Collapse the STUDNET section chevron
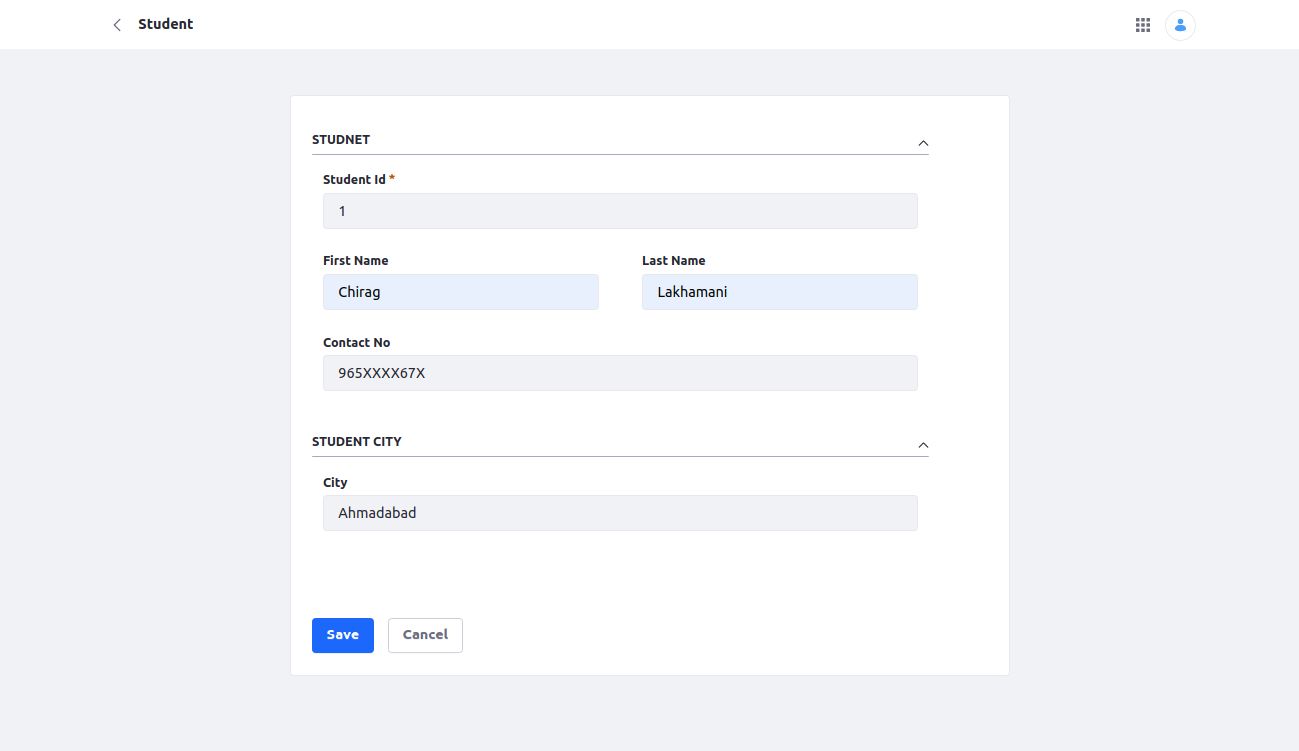 click(x=923, y=143)
